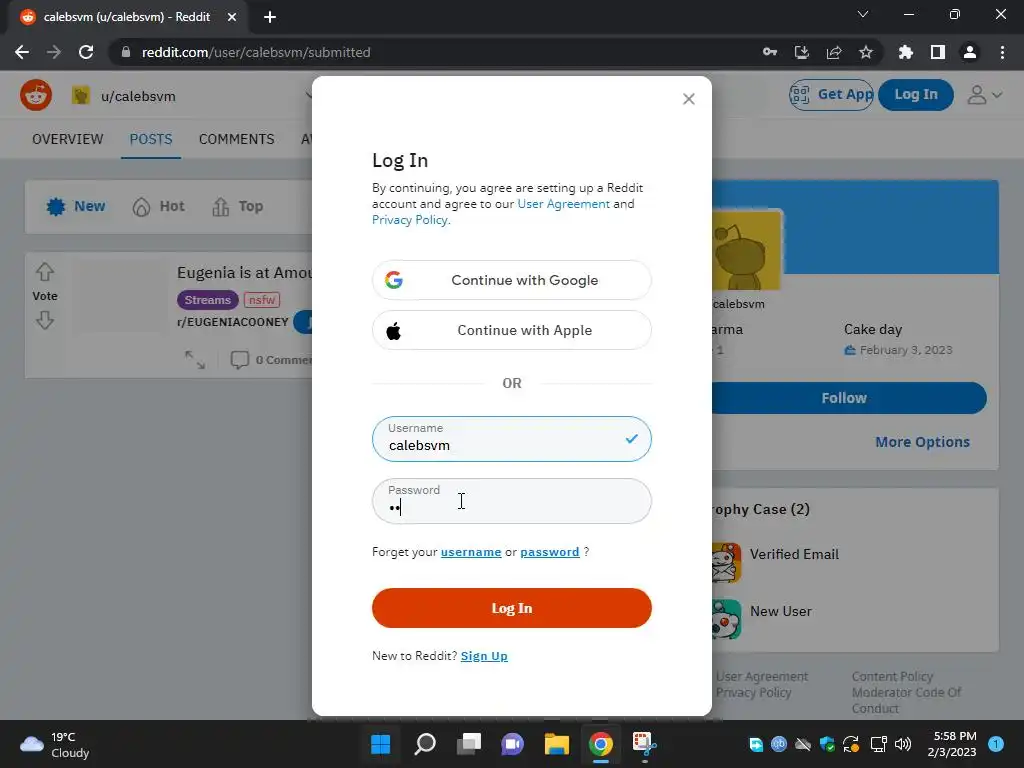The image size is (1024, 768).
Task: Toggle the browser side panel
Action: click(938, 52)
